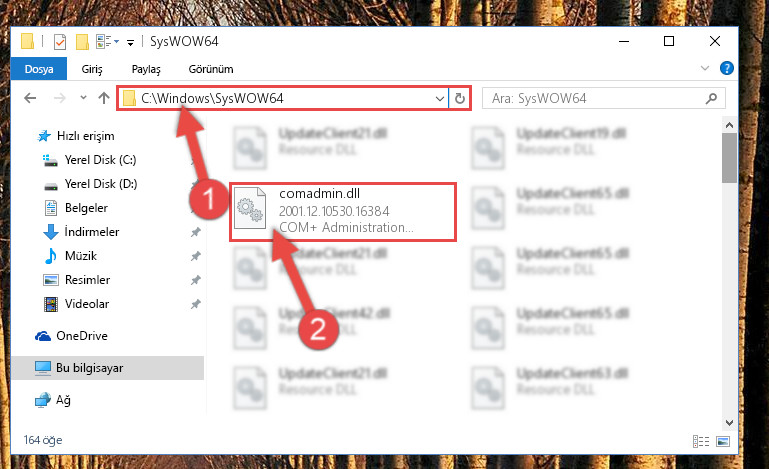Open the Help question mark icon
769x469 pixels.
726,68
